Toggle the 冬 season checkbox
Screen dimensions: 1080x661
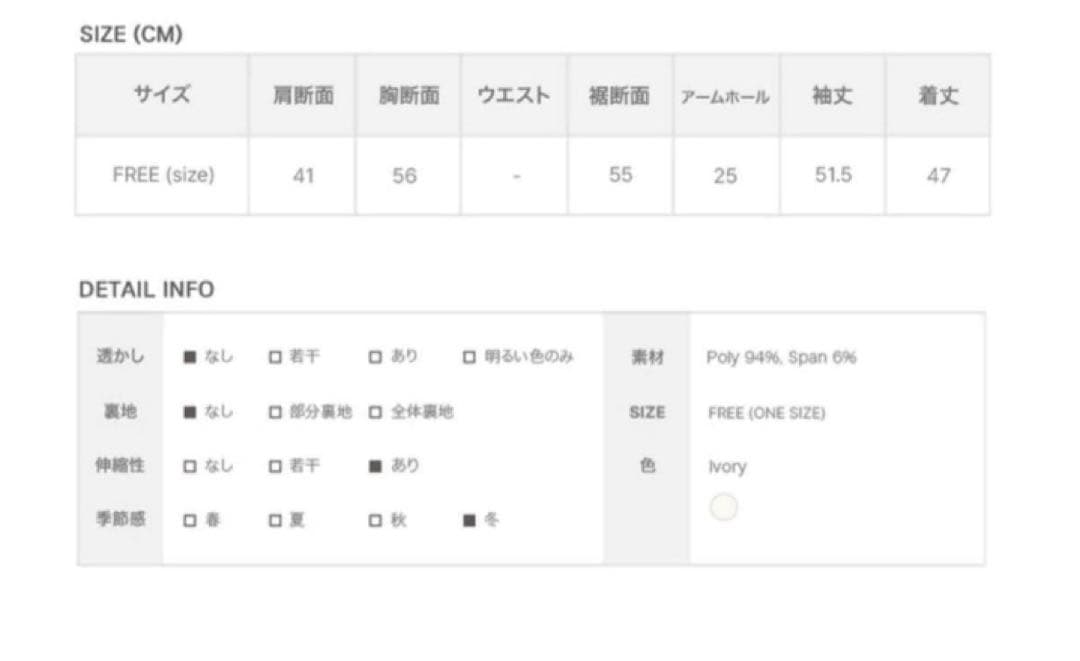click(x=469, y=520)
